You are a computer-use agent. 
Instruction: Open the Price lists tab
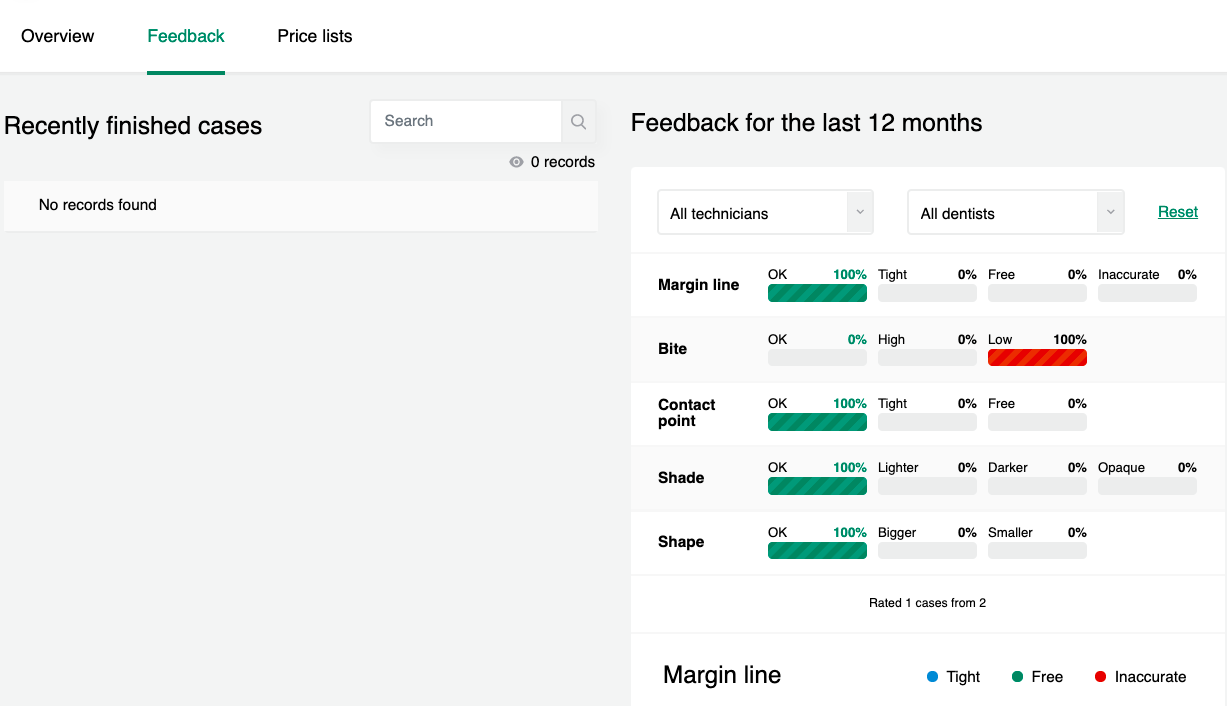click(315, 36)
